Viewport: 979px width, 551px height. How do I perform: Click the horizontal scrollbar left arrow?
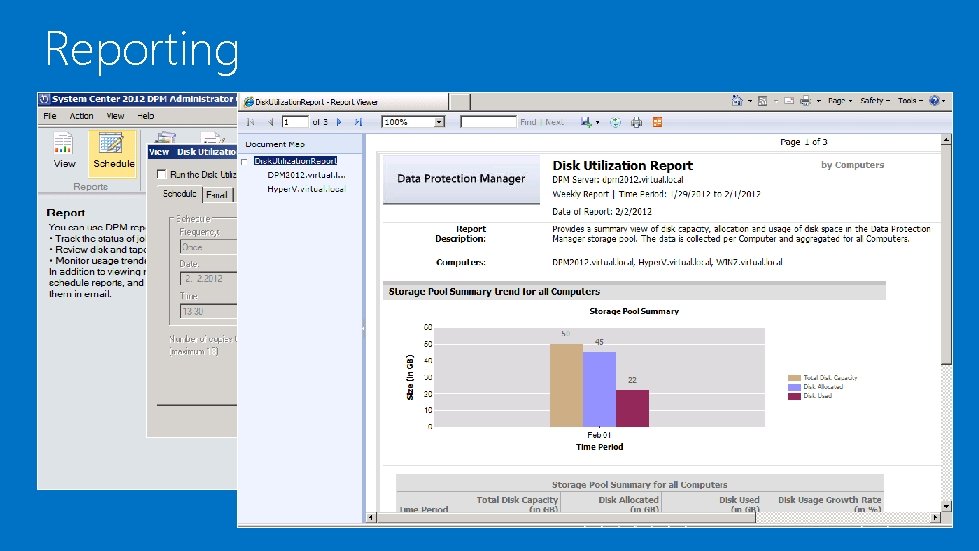371,517
